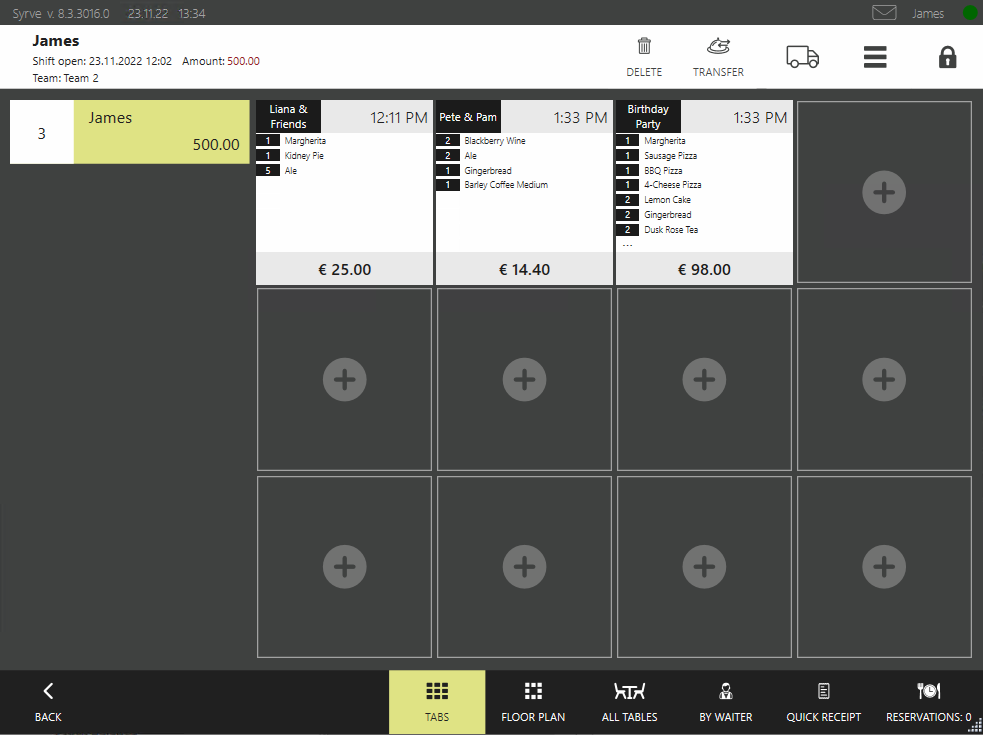The width and height of the screenshot is (983, 735).
Task: Open the delivery truck icon
Action: [802, 57]
